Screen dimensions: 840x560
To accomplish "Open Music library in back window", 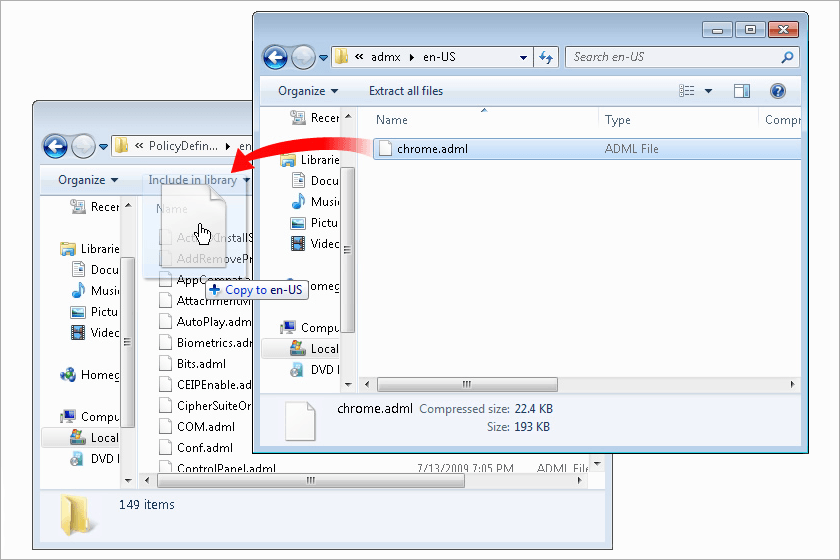I will click(95, 290).
